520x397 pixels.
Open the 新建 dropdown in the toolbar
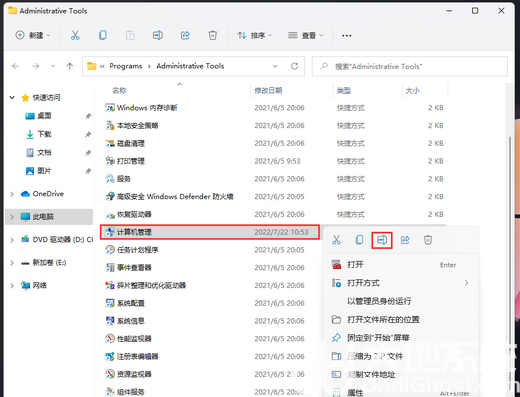[33, 35]
